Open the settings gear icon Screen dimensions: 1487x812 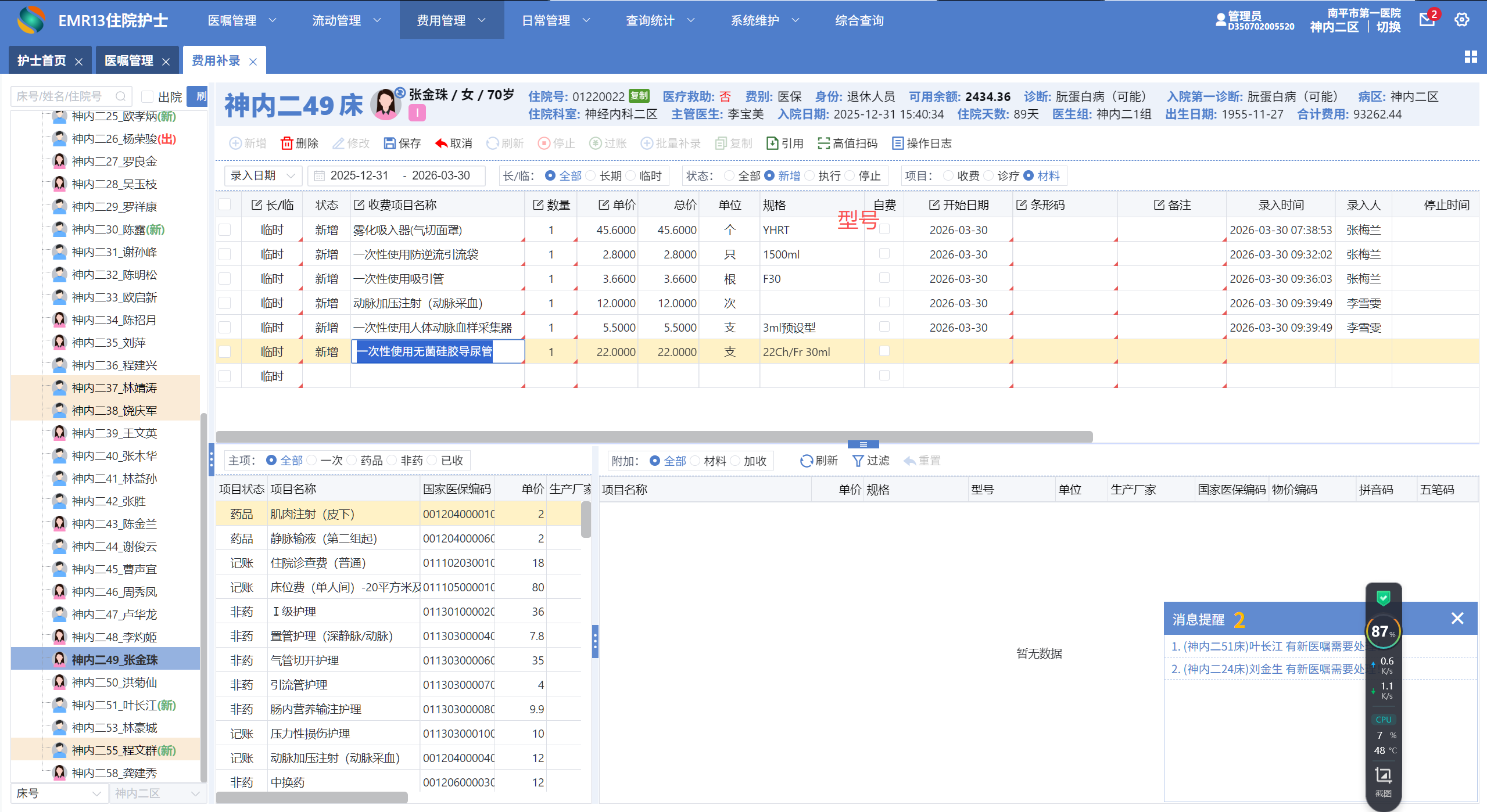1461,20
